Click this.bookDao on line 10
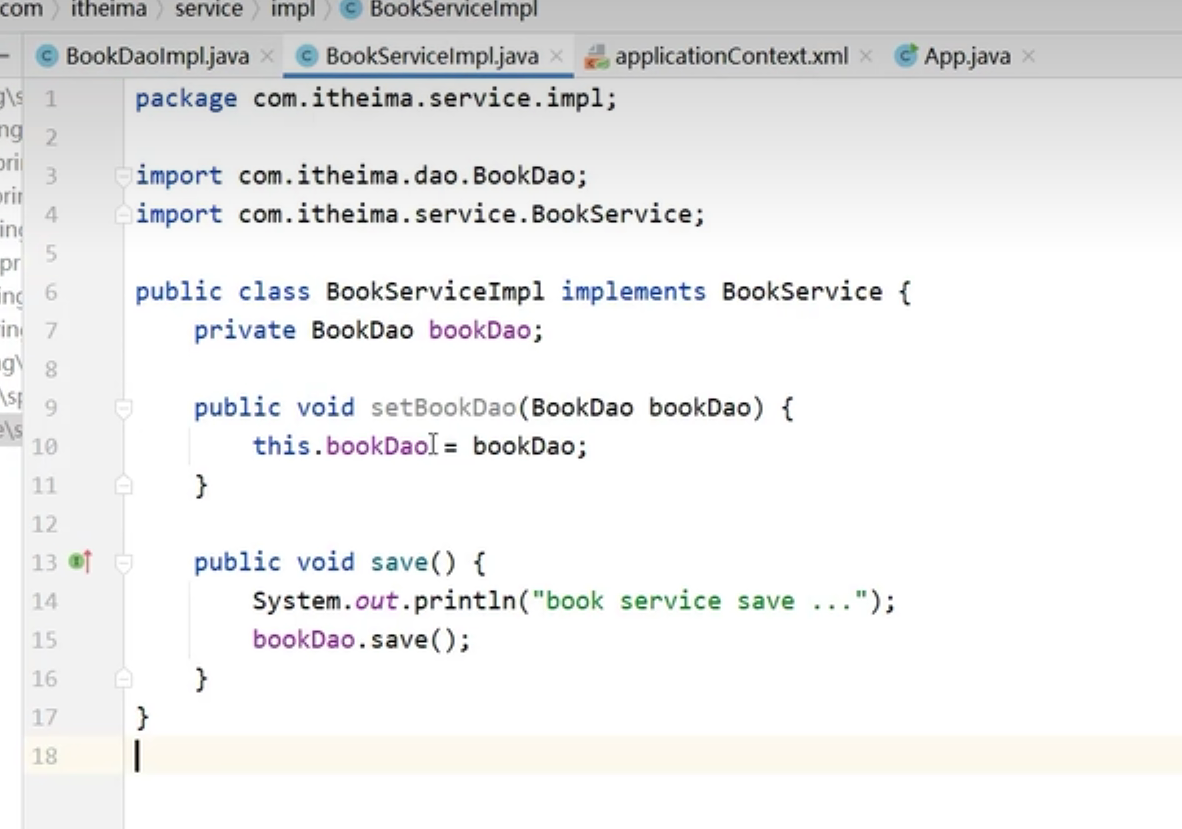This screenshot has height=829, width=1182. coord(341,446)
